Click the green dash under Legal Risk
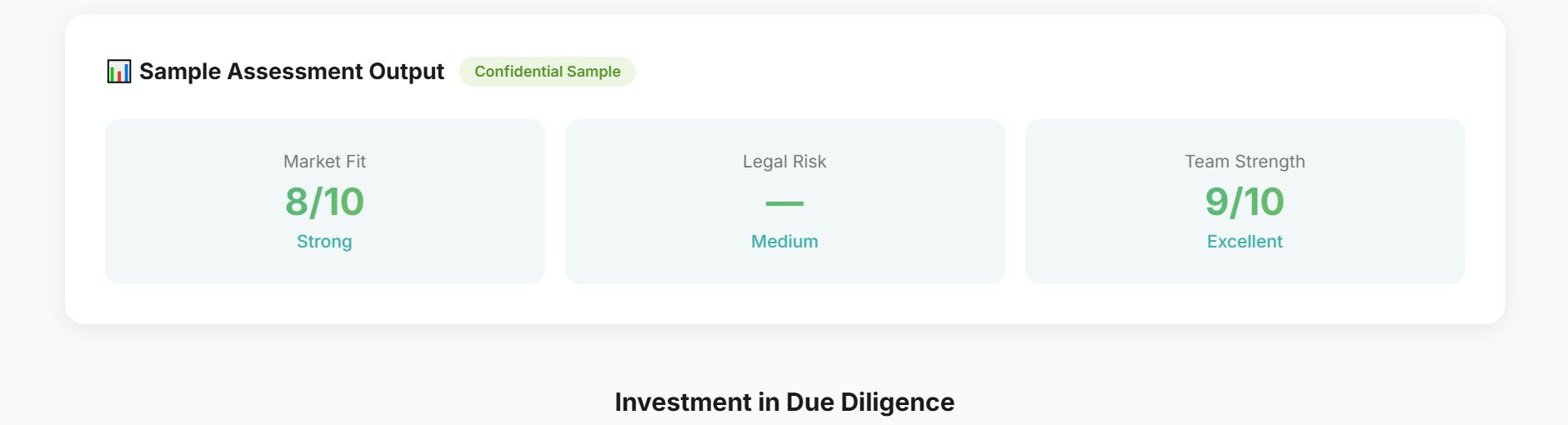 point(784,203)
